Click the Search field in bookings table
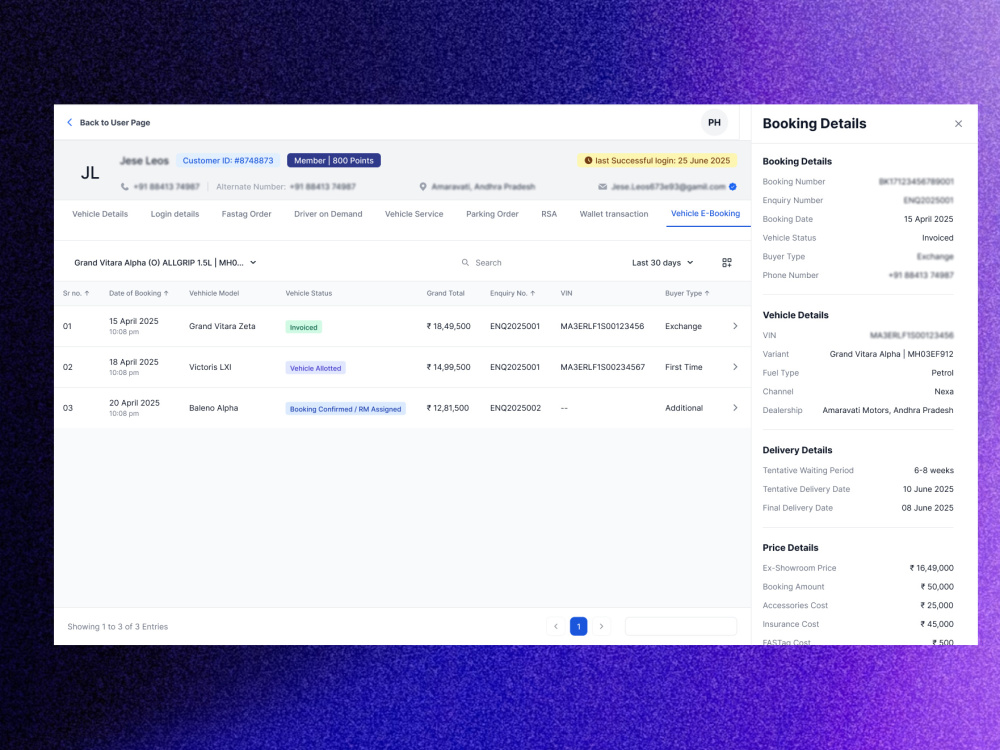This screenshot has width=1000, height=750. pyautogui.click(x=488, y=263)
